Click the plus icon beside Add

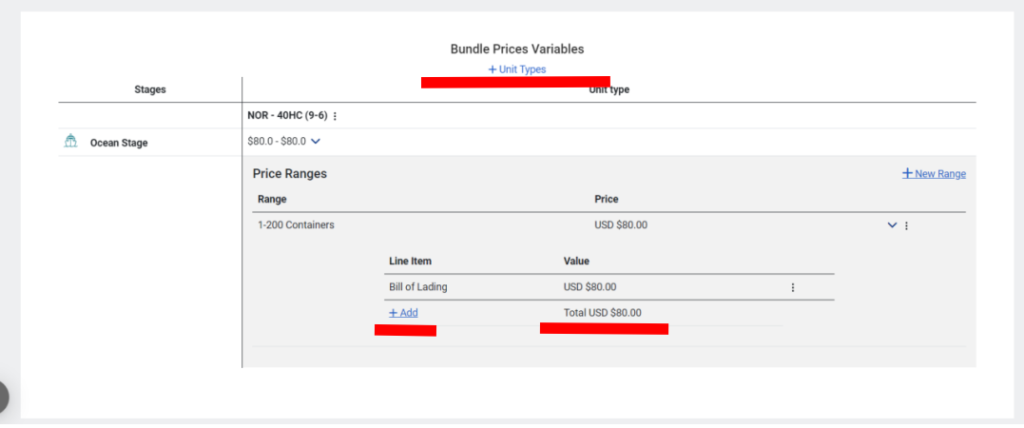pyautogui.click(x=393, y=313)
